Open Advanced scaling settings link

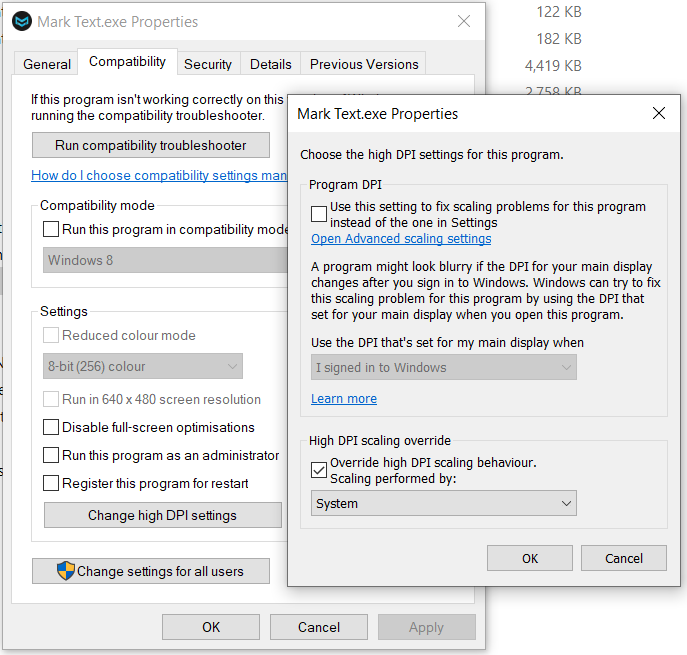pos(401,238)
